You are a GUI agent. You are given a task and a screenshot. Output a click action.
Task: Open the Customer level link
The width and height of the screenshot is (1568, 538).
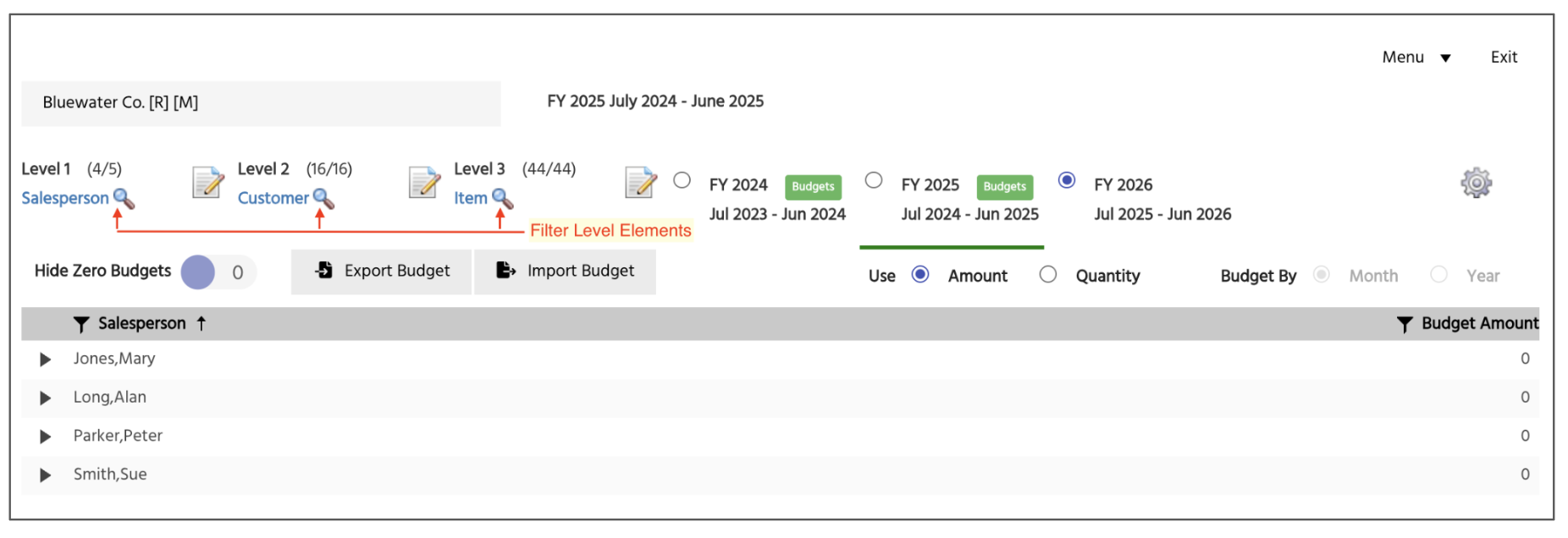[x=273, y=198]
